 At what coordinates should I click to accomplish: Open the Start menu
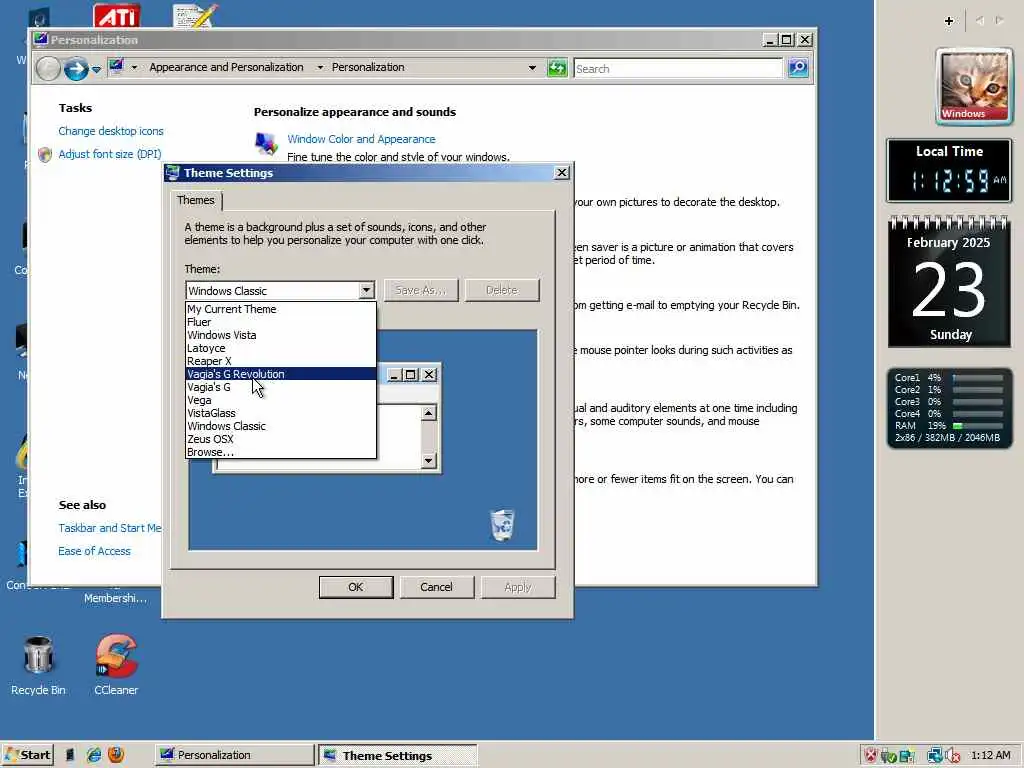coord(27,755)
